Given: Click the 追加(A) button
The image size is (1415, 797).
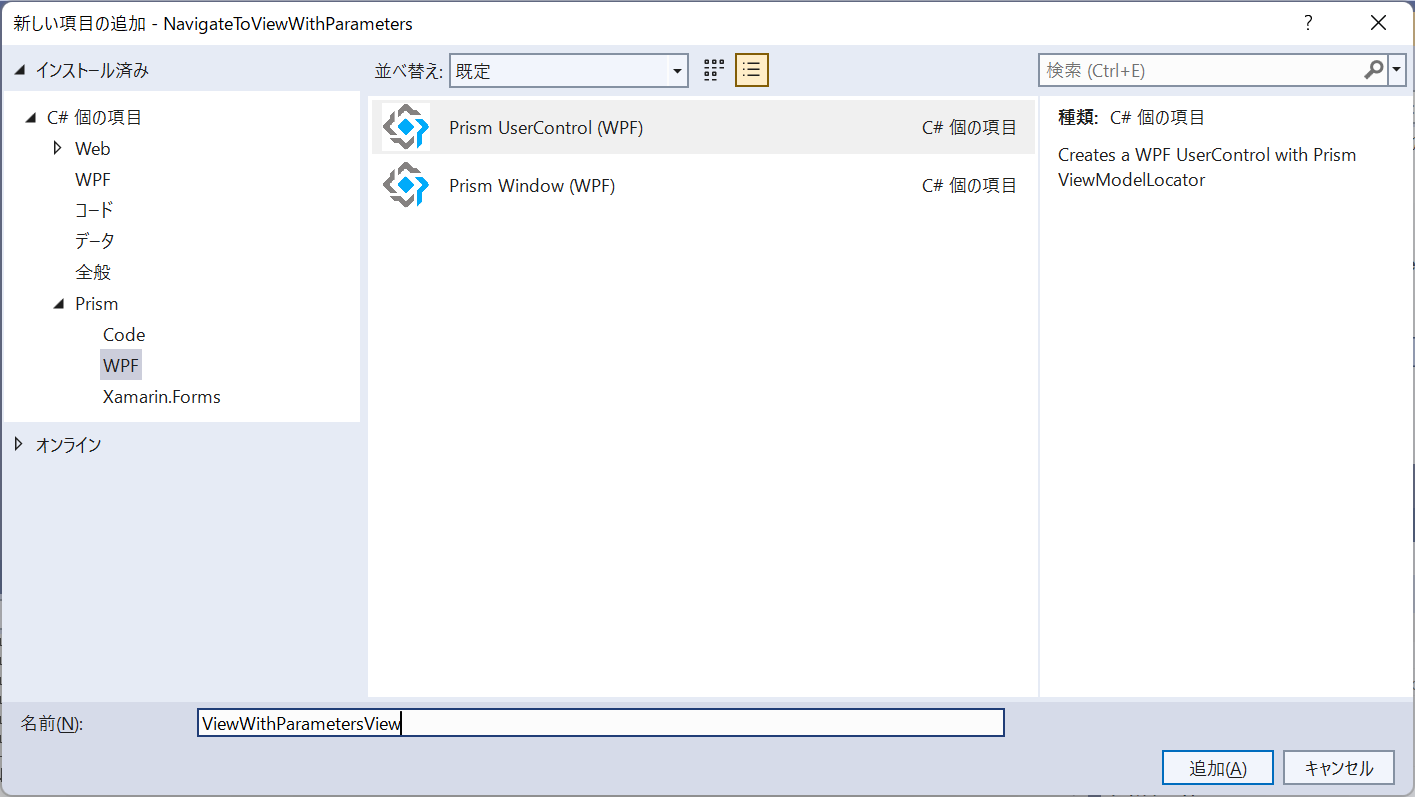Looking at the screenshot, I should point(1217,768).
